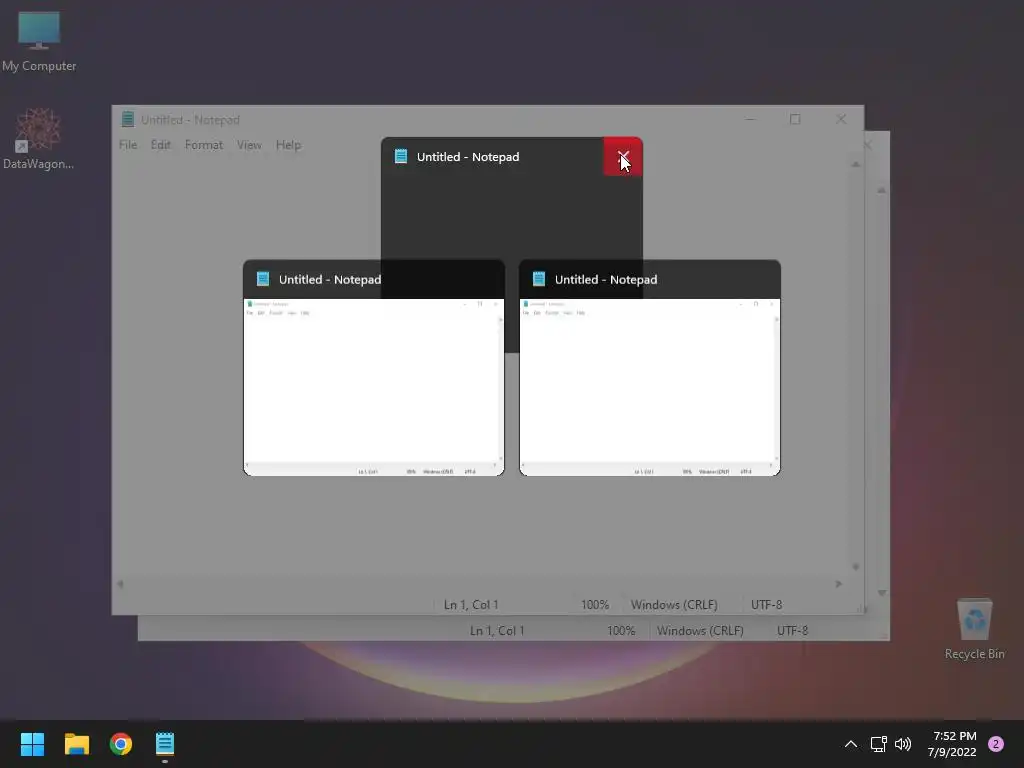1024x768 pixels.
Task: Click 'UTF-8' in back window status bar
Action: (x=793, y=631)
